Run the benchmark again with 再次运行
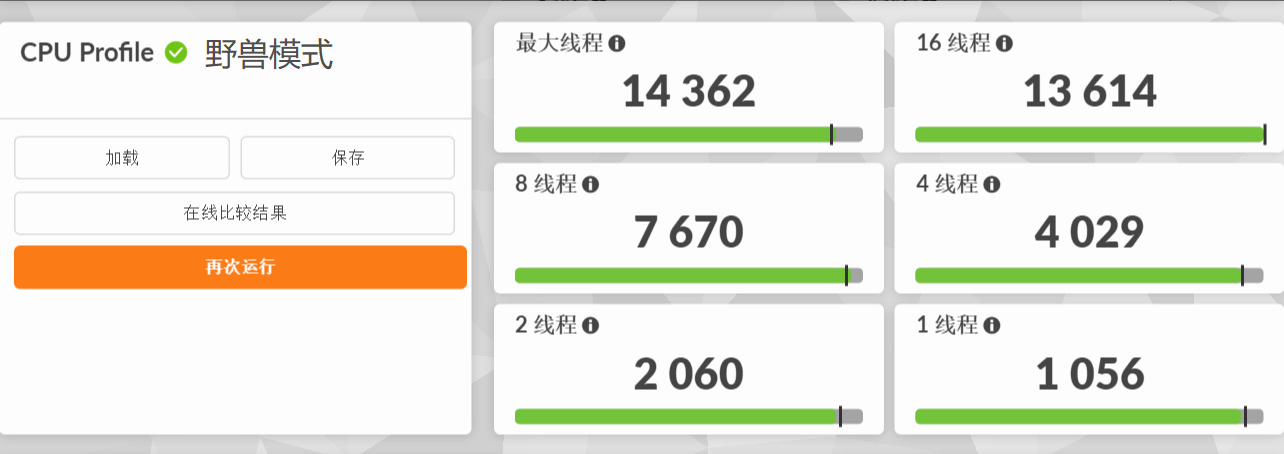 [x=240, y=267]
